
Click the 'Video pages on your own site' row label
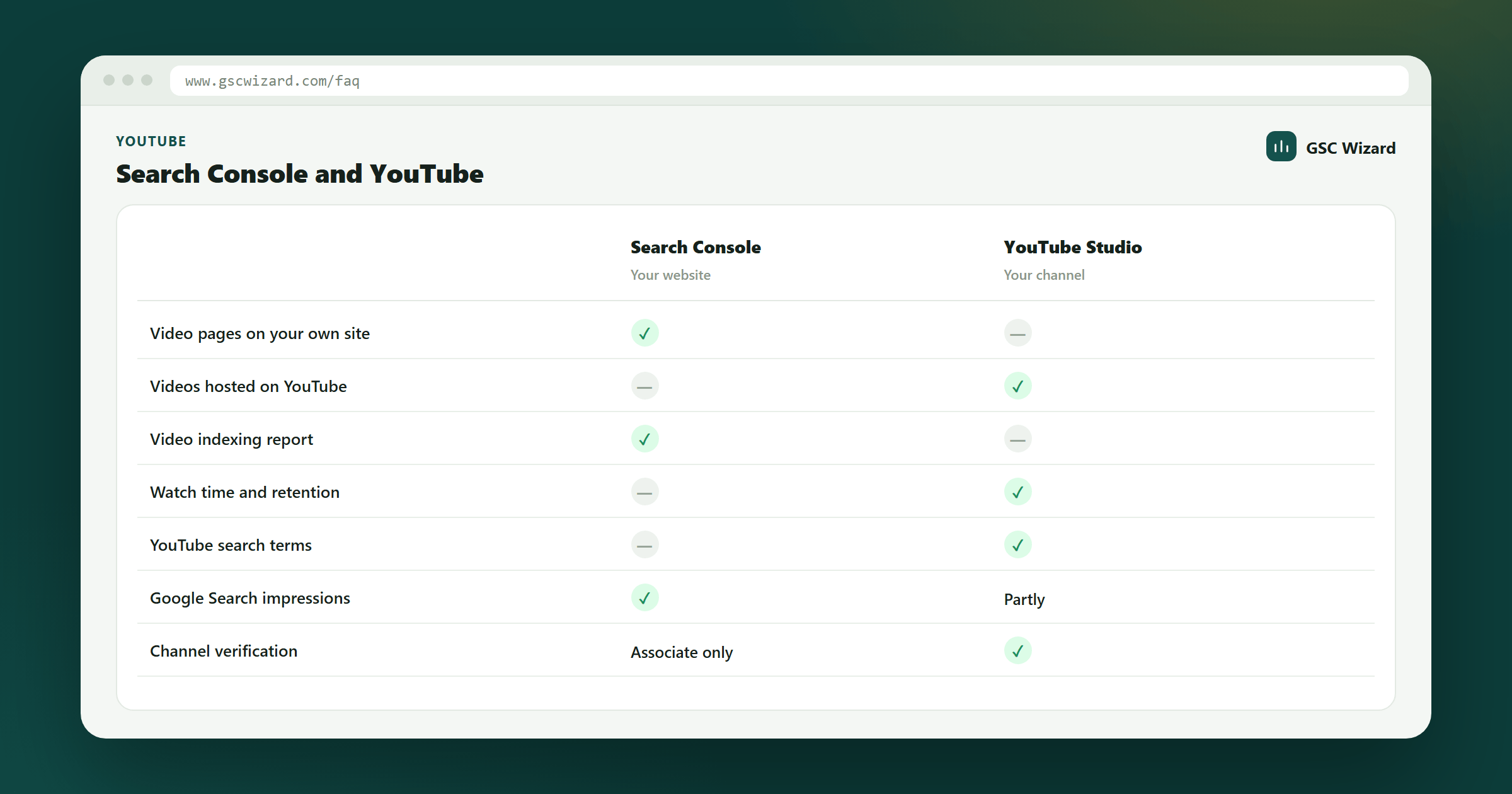260,333
